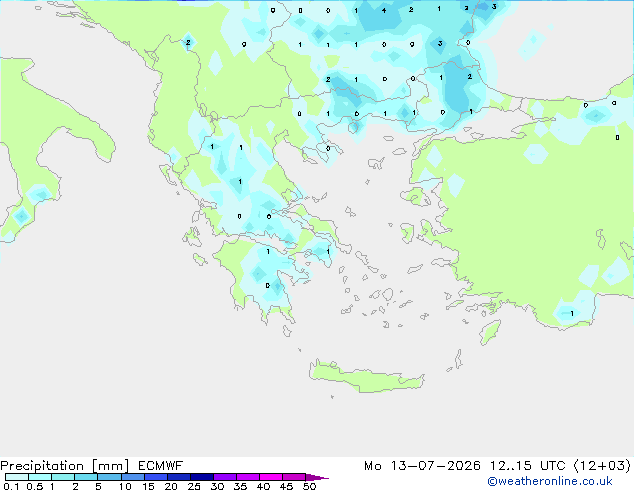This screenshot has width=634, height=490.
Task: Click the 20–25 mm dark blue swatch
Action: (x=179, y=477)
